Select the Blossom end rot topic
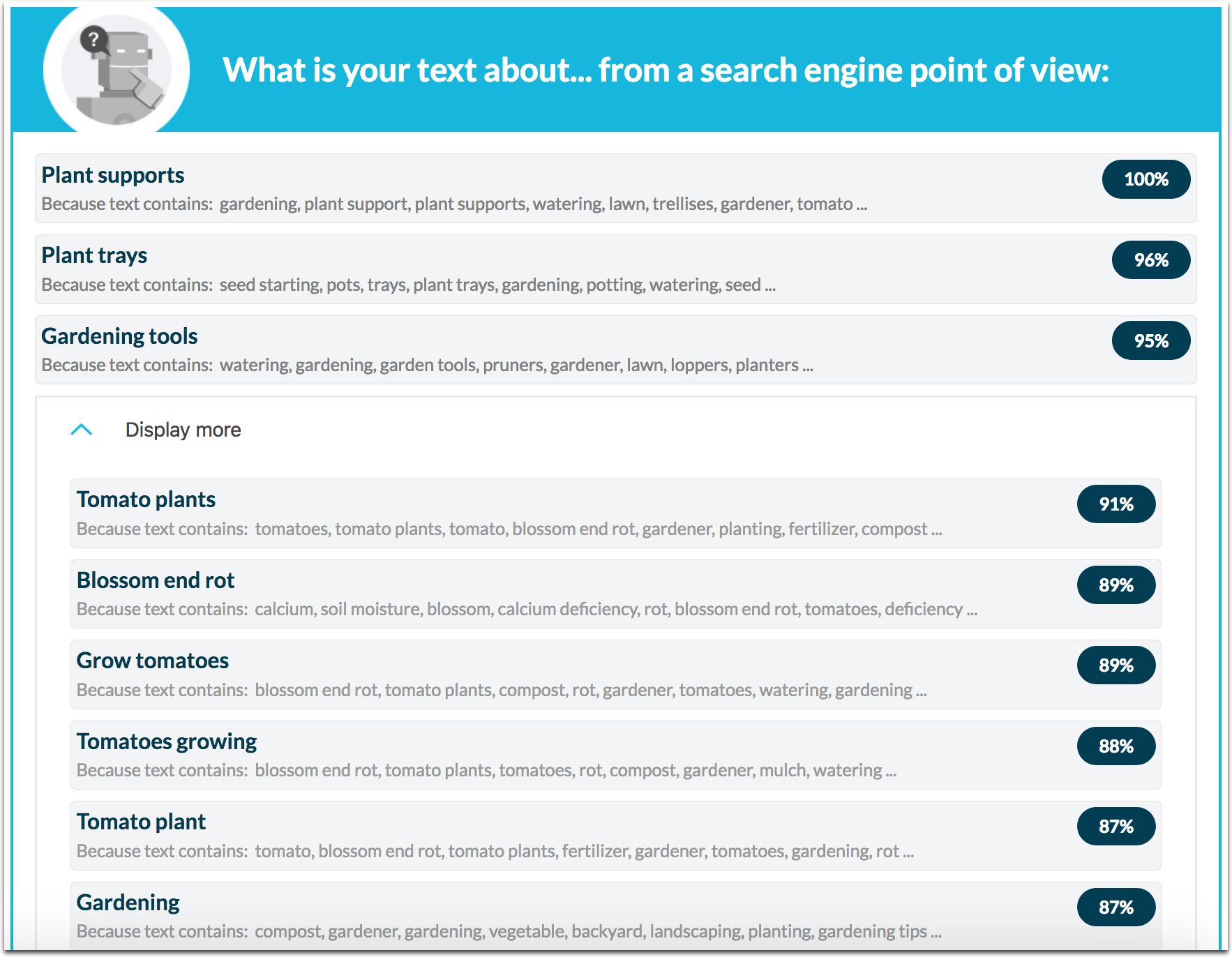This screenshot has height=957, width=1232. 156,580
